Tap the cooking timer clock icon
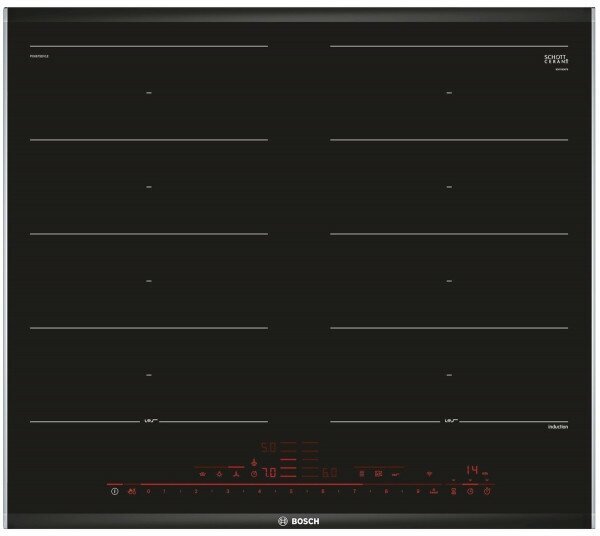Image resolution: width=600 pixels, height=536 pixels. click(x=470, y=491)
